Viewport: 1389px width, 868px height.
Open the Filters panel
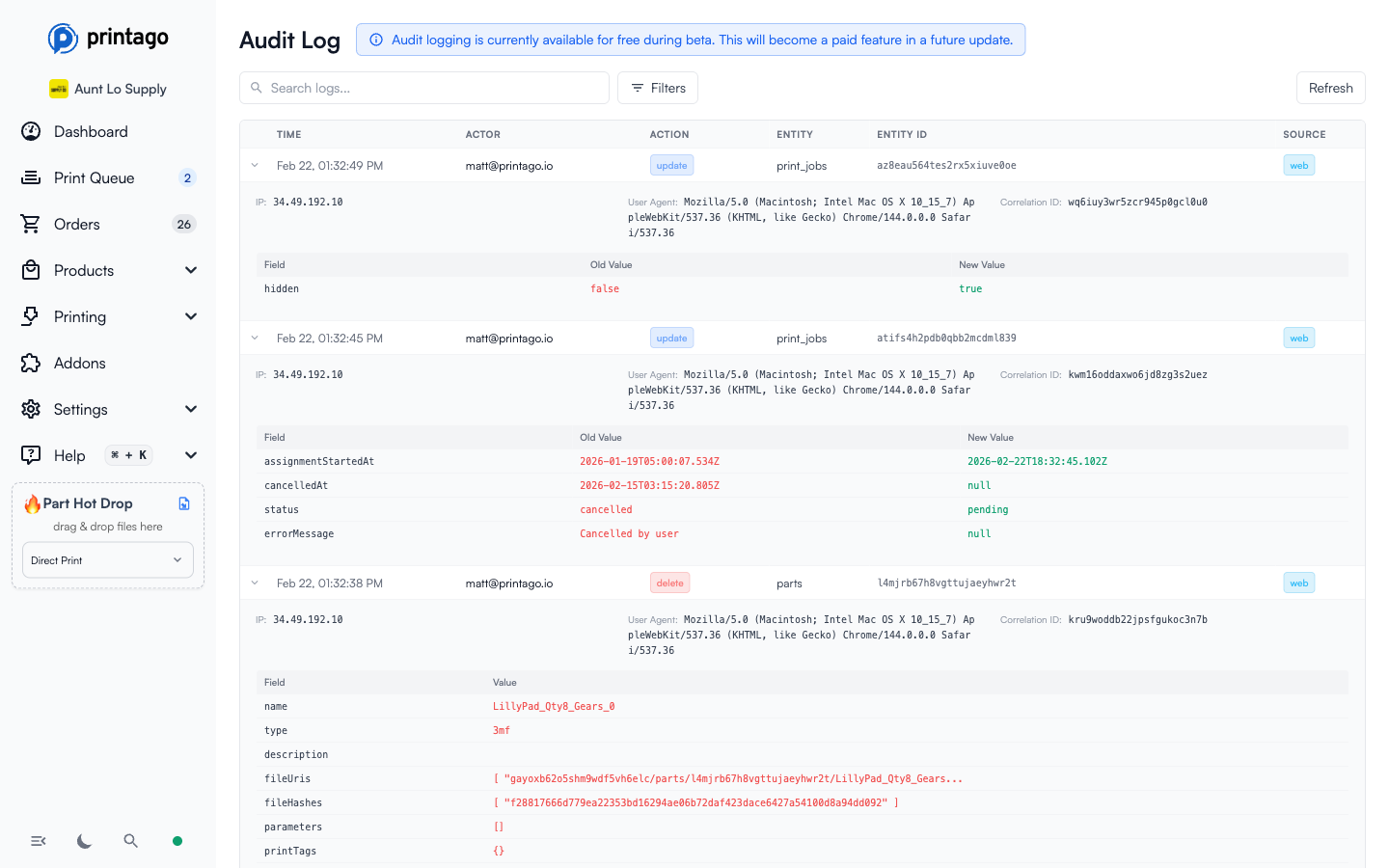pyautogui.click(x=657, y=88)
